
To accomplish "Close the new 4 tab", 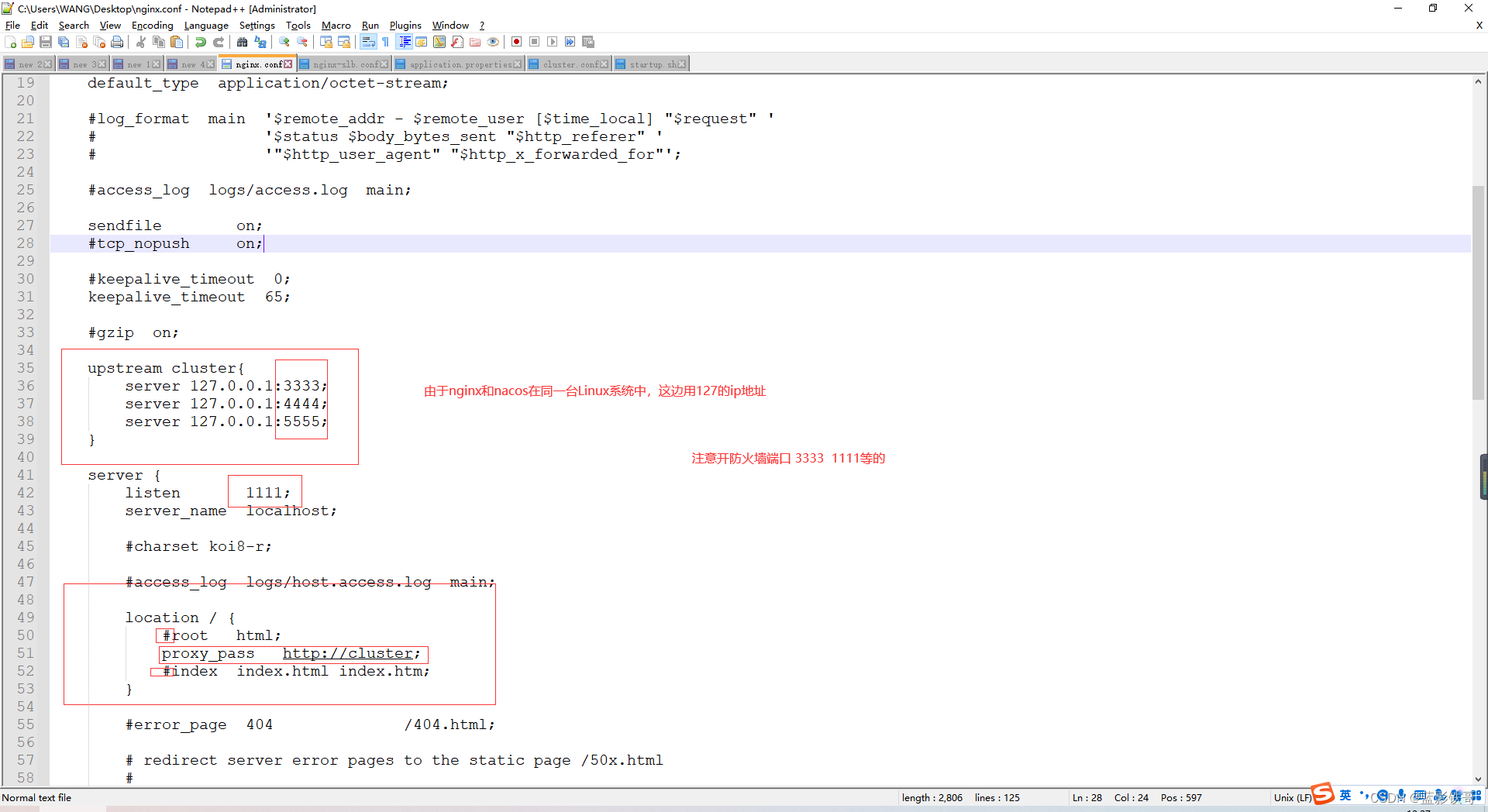I will (210, 64).
